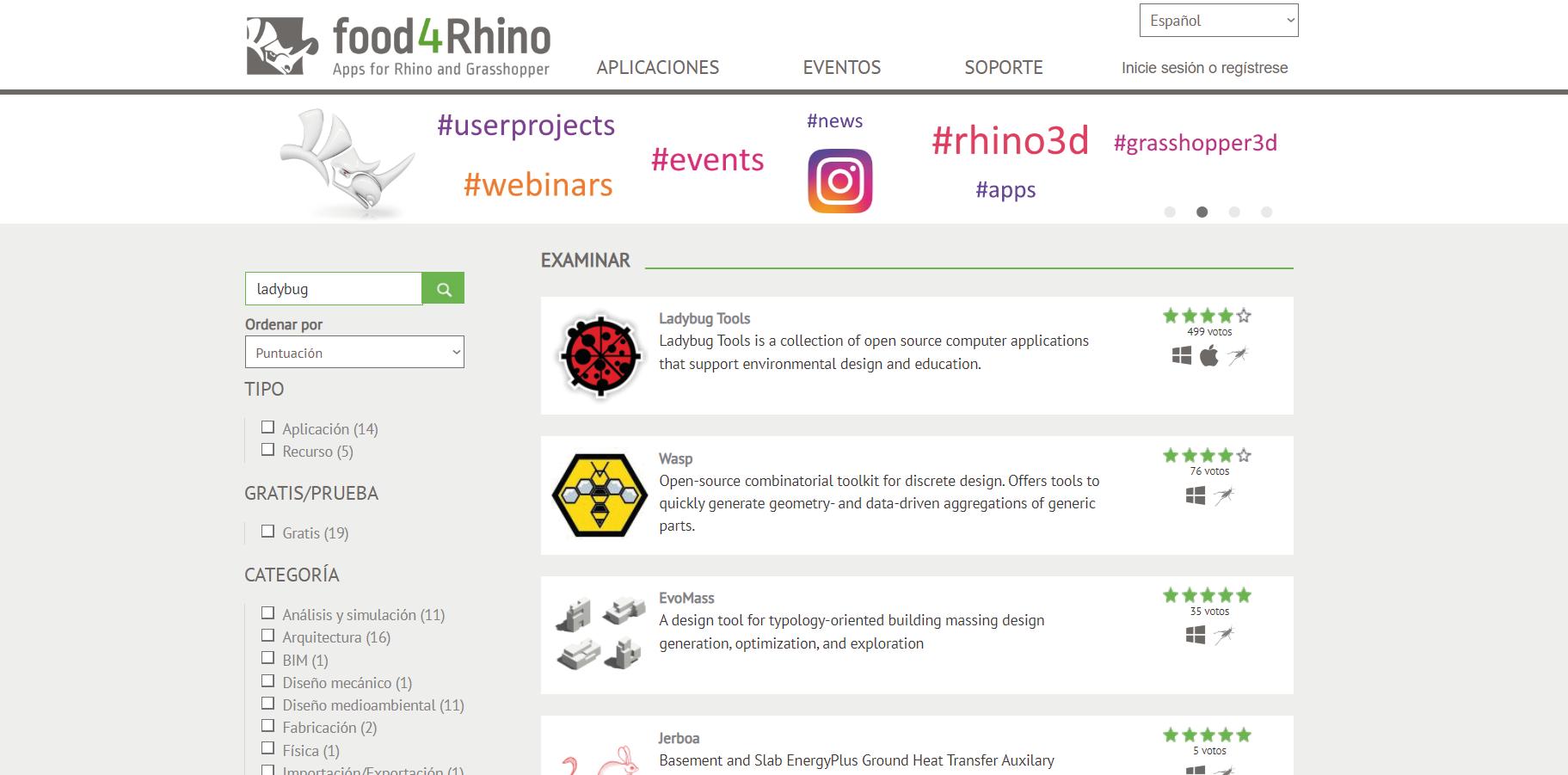Check Análisis y simulación (11) category

tap(267, 613)
